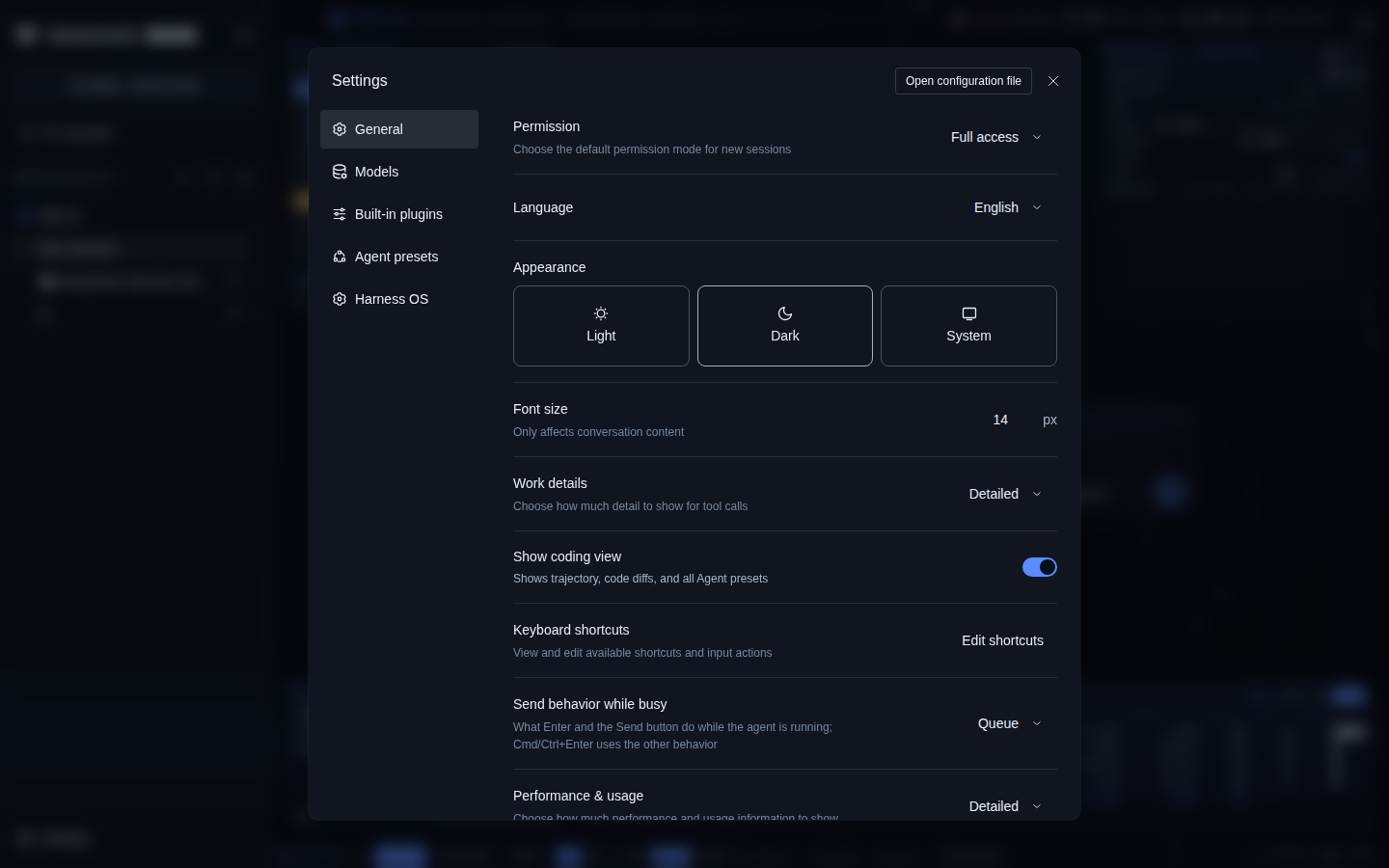Click the Permission setting label
This screenshot has height=868, width=1389.
pyautogui.click(x=546, y=126)
